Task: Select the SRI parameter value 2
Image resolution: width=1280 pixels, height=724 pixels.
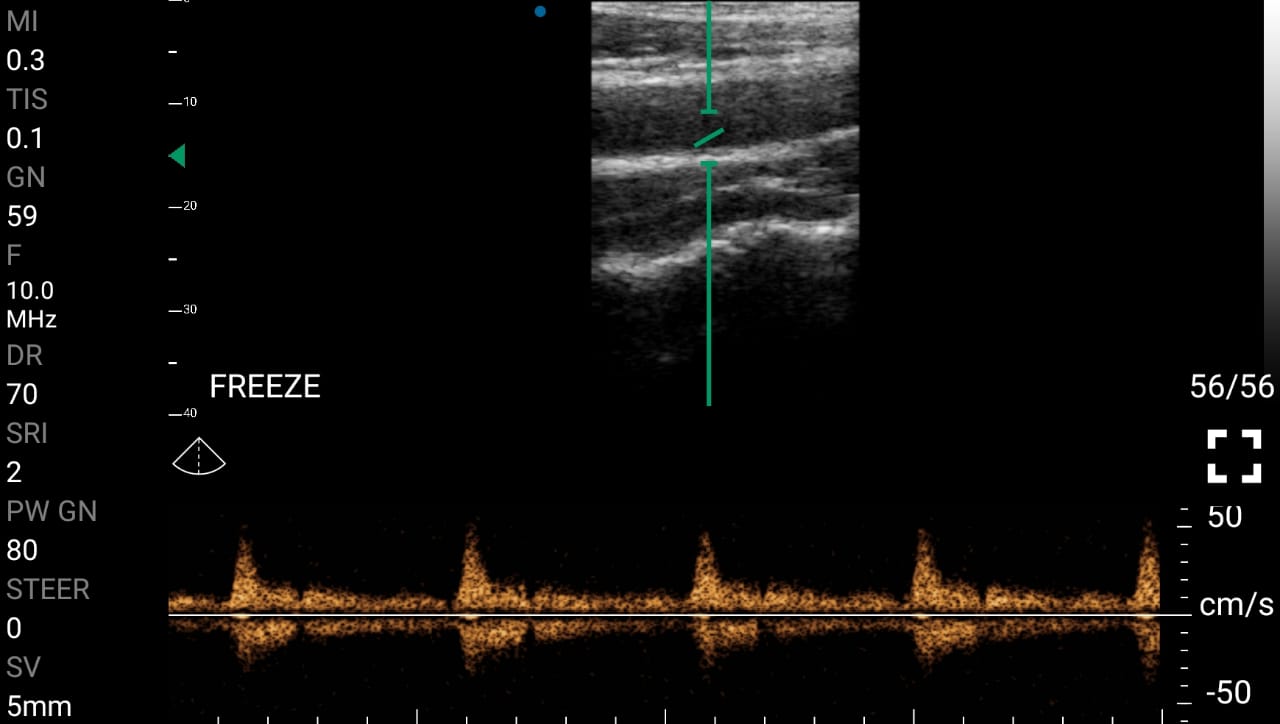Action: [x=15, y=472]
